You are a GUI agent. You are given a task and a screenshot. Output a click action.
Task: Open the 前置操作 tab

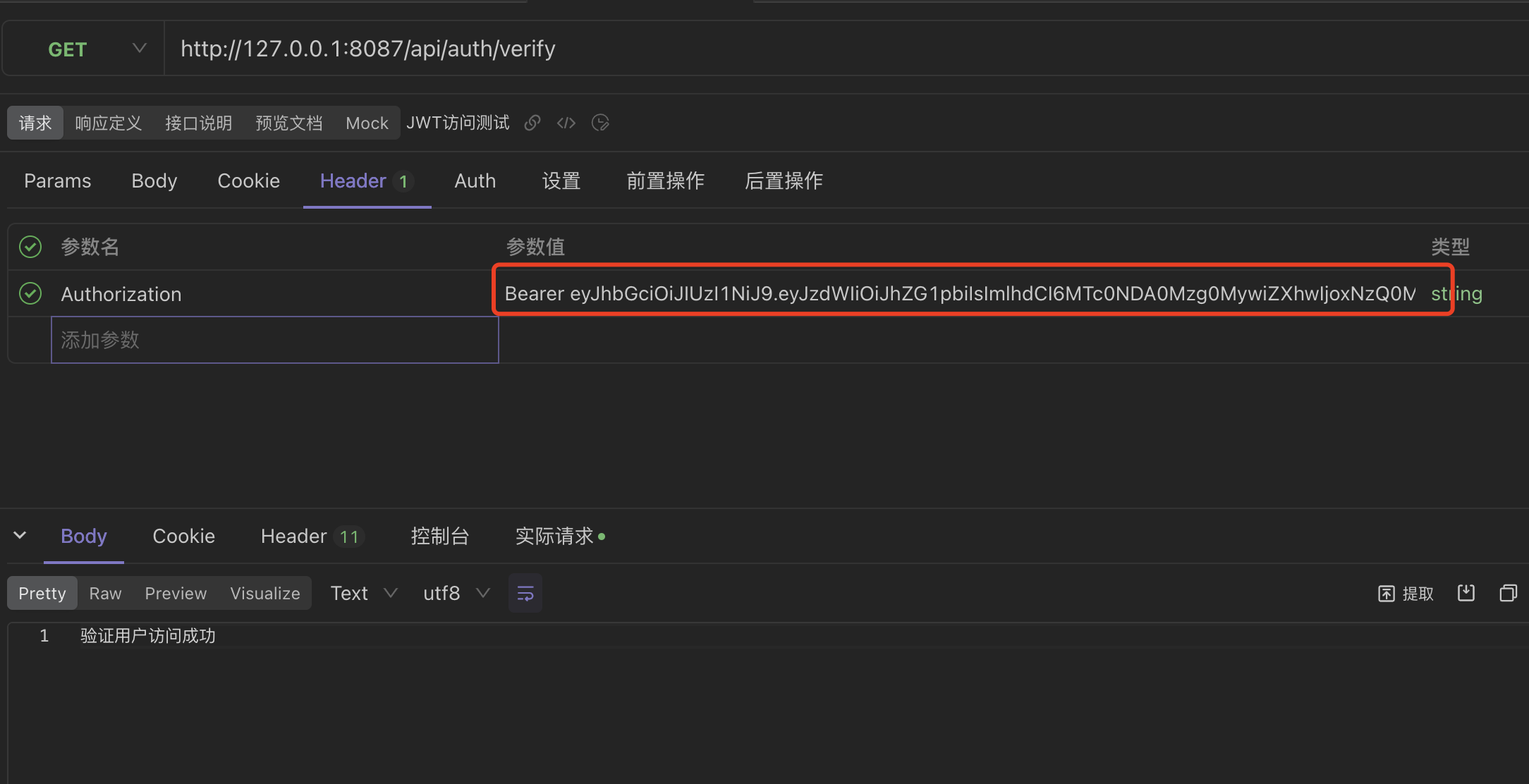click(665, 181)
